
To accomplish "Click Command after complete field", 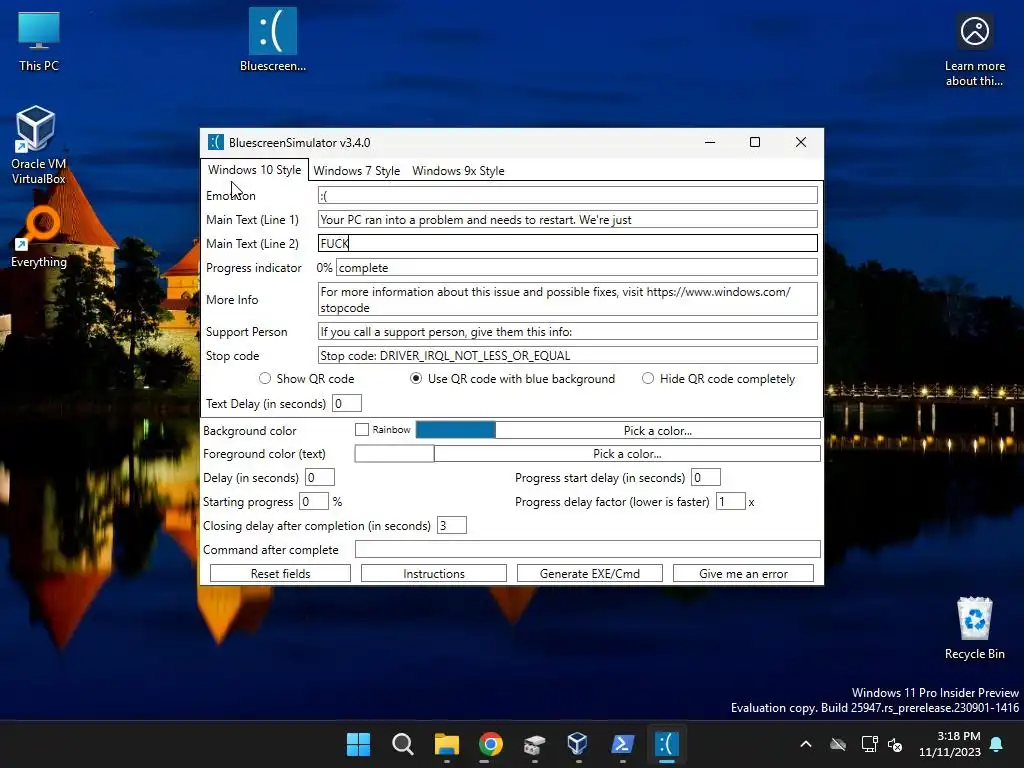I will [588, 549].
